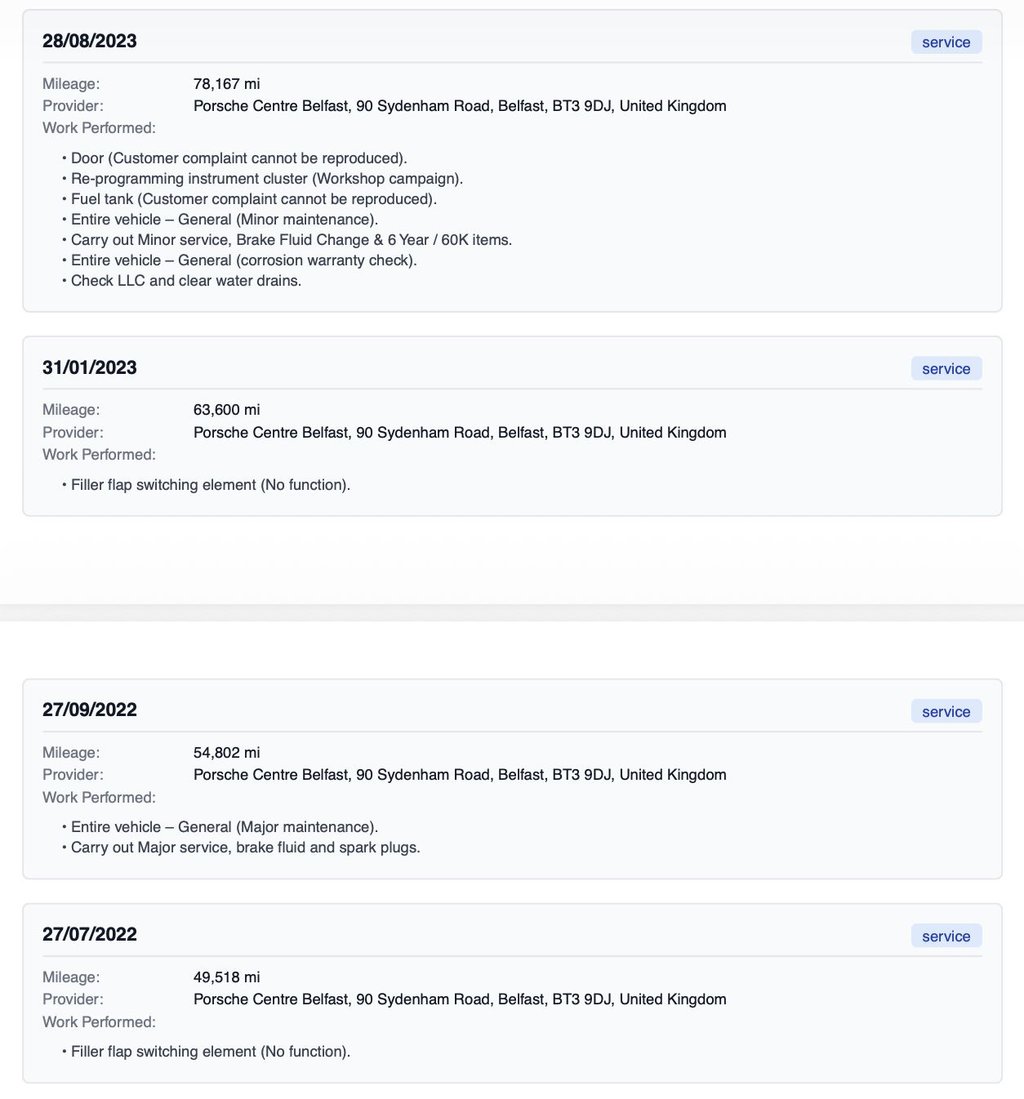Viewport: 1024px width, 1099px height.
Task: Click the Check LLC and clear water drains item
Action: (186, 280)
